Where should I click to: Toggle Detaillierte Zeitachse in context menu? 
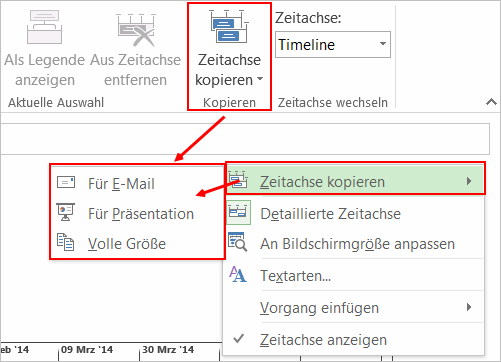[x=355, y=214]
